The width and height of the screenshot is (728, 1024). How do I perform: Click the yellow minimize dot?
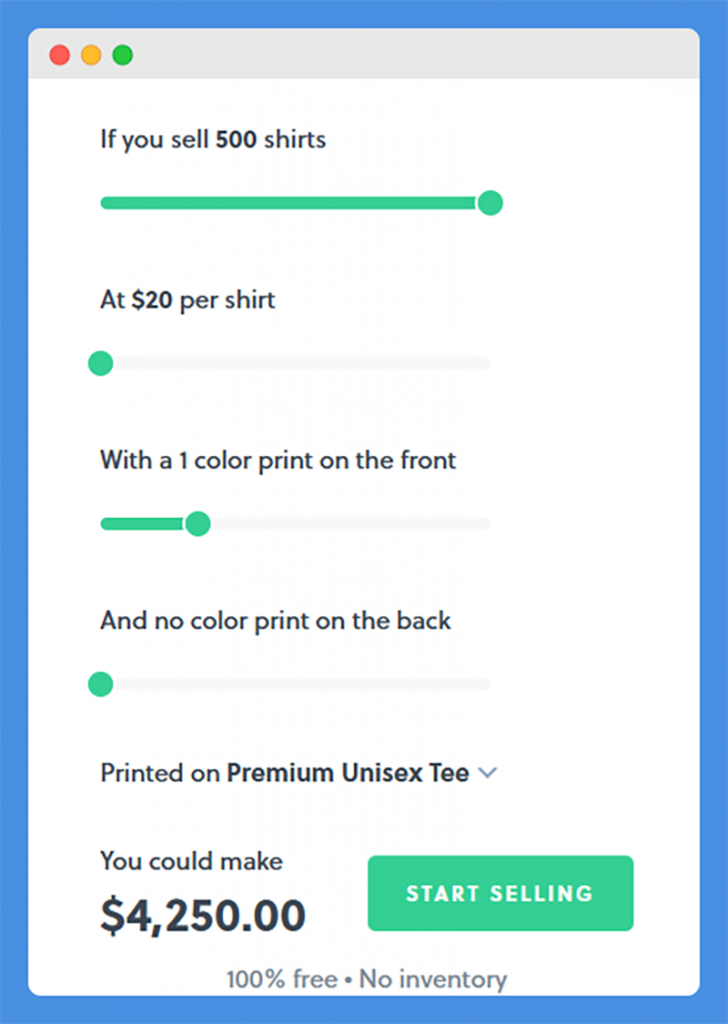(91, 55)
